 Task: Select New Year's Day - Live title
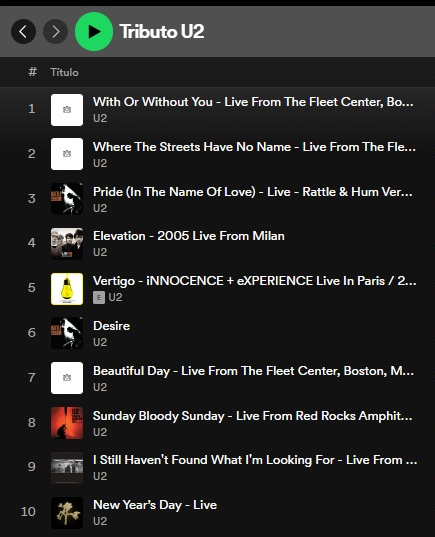coord(155,505)
